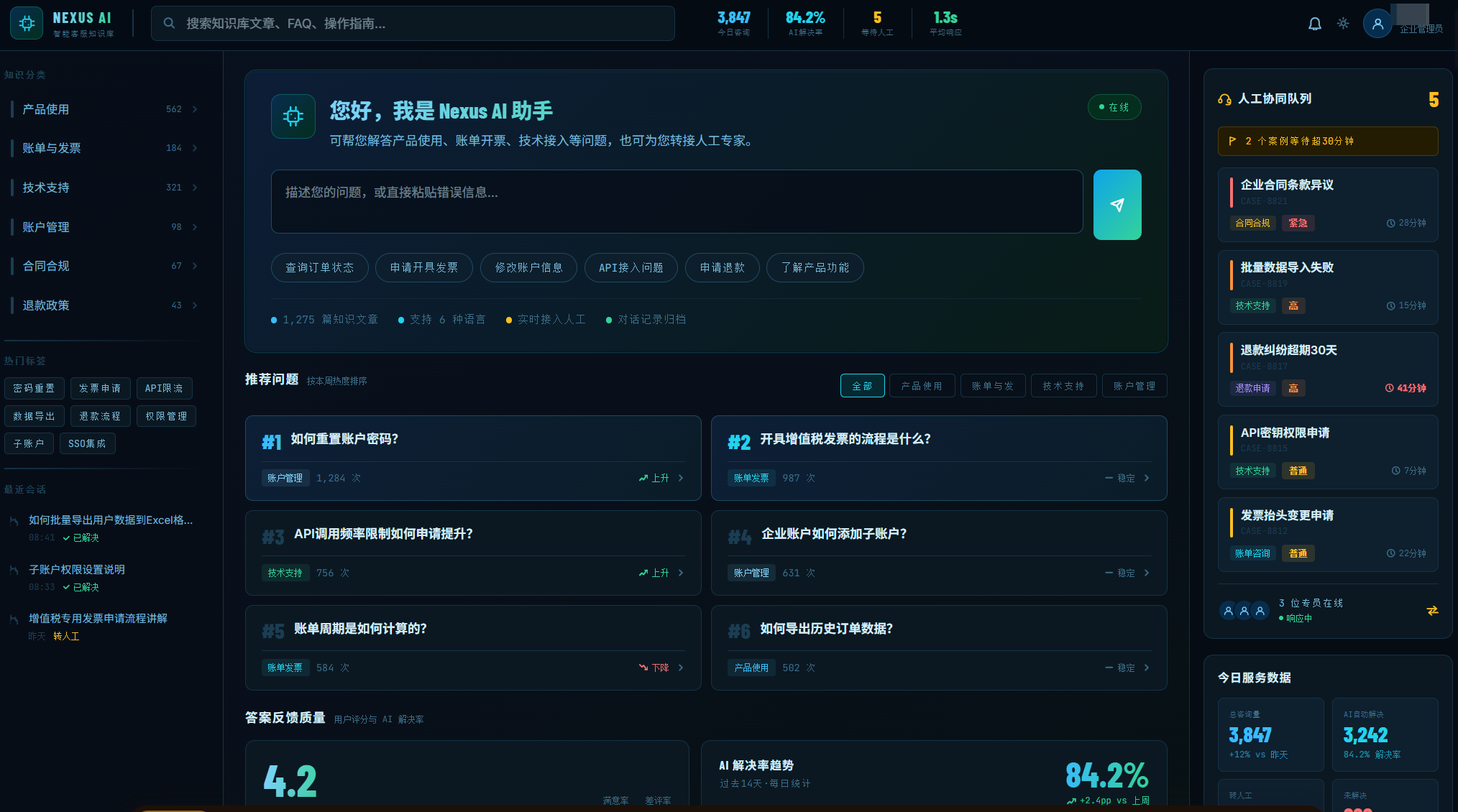Image resolution: width=1458 pixels, height=812 pixels.
Task: Click the 申请退款 quick prompt
Action: pos(723,268)
